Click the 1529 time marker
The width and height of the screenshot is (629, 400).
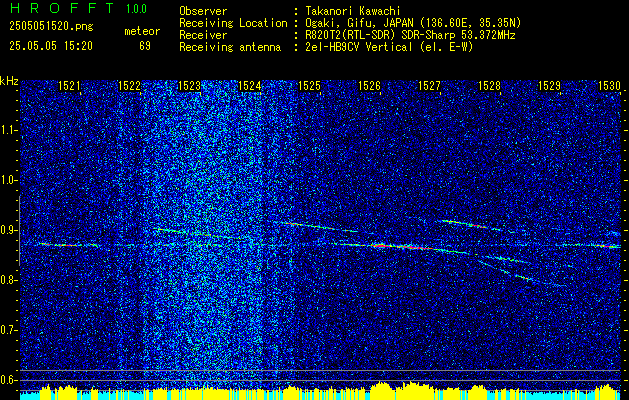[x=549, y=85]
